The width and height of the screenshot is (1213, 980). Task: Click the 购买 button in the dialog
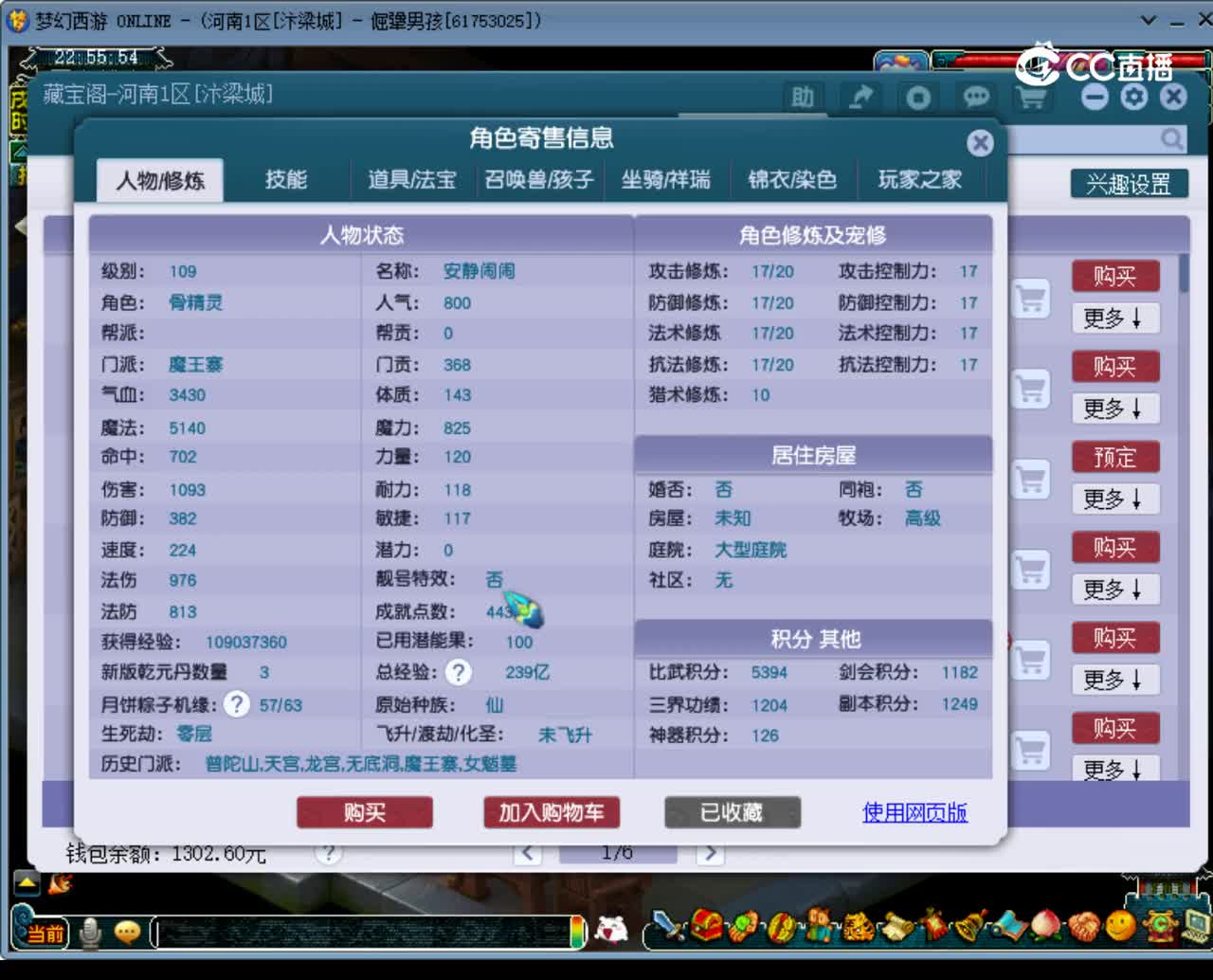click(x=365, y=812)
